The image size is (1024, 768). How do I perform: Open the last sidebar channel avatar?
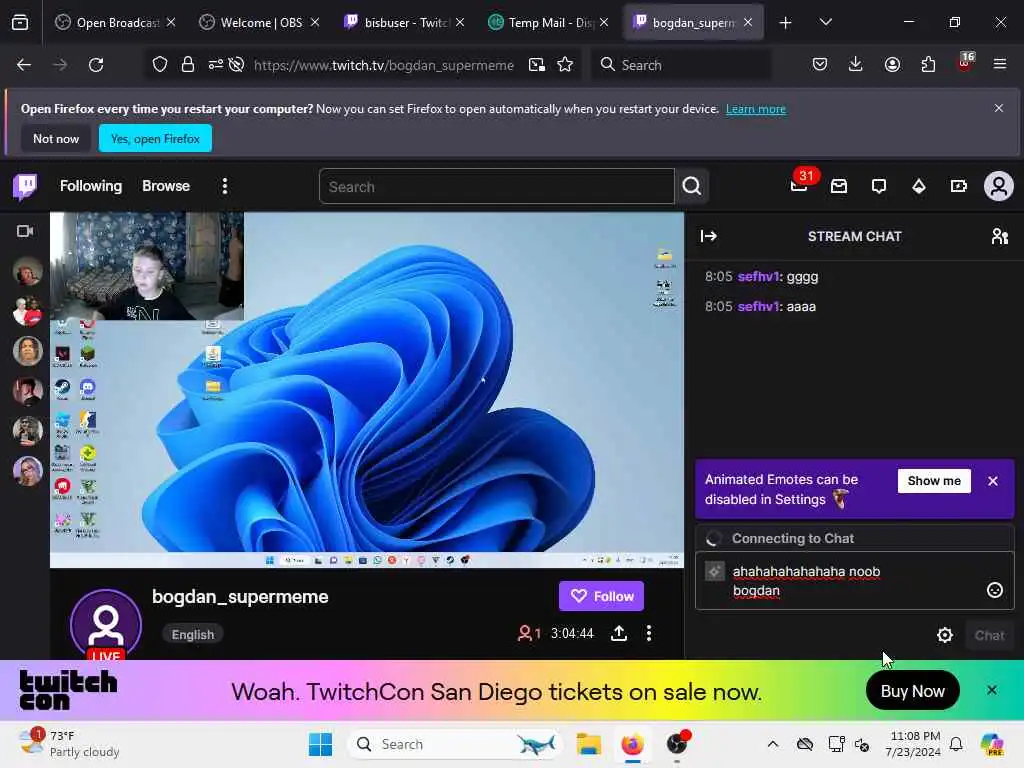[x=27, y=471]
